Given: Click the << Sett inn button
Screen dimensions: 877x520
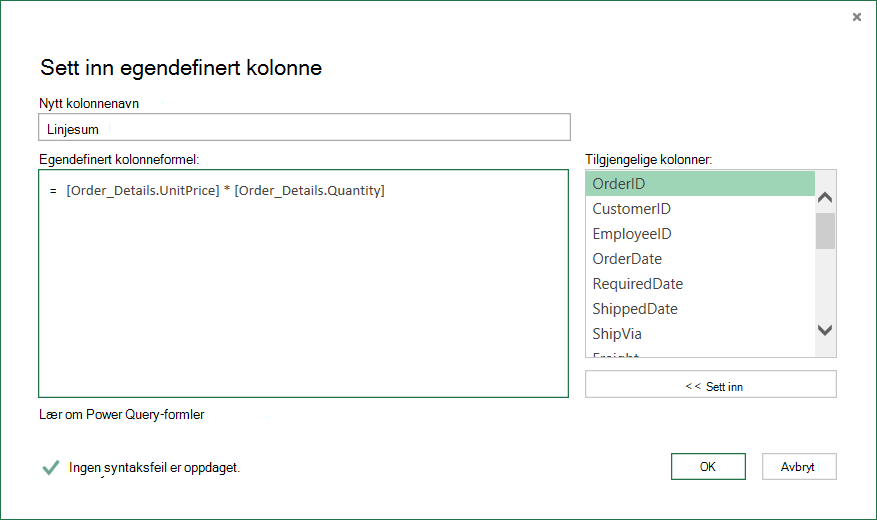Looking at the screenshot, I should (711, 384).
